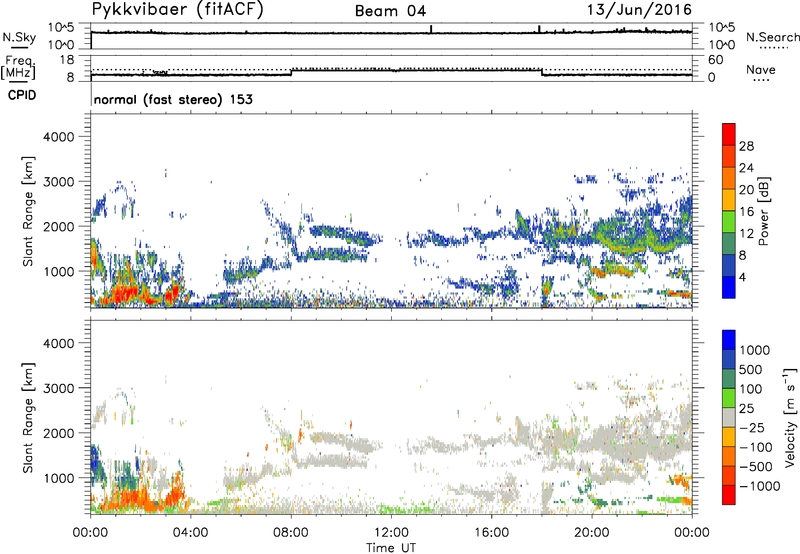The image size is (800, 554).
Task: Click the "Velocity [m s-1]" colorbar title
Action: coord(790,417)
